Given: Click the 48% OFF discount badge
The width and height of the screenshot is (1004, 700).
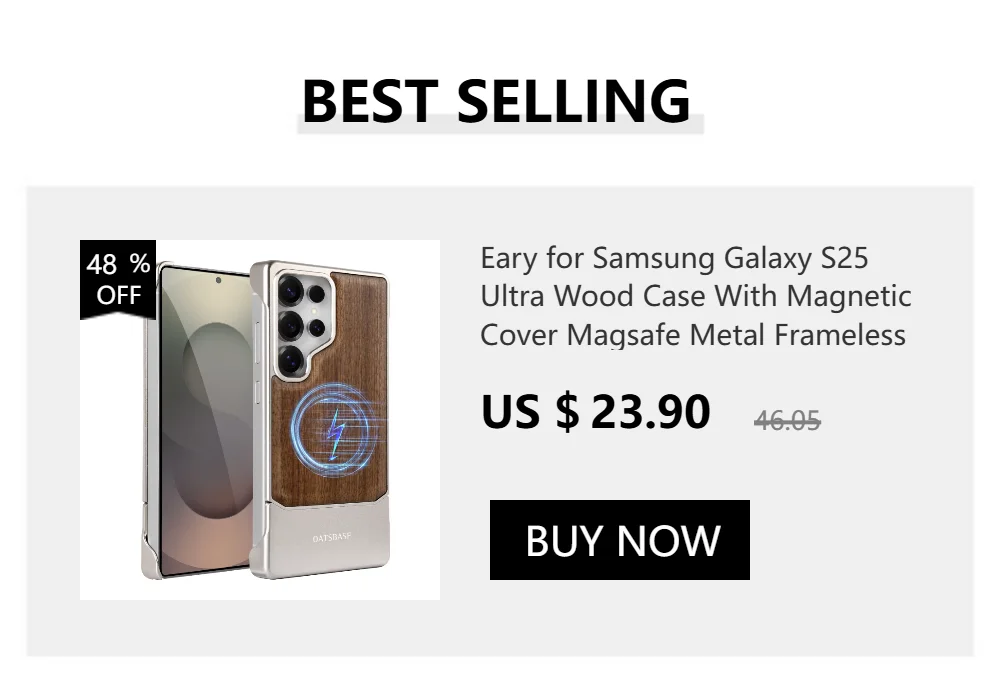Looking at the screenshot, I should click(x=118, y=279).
